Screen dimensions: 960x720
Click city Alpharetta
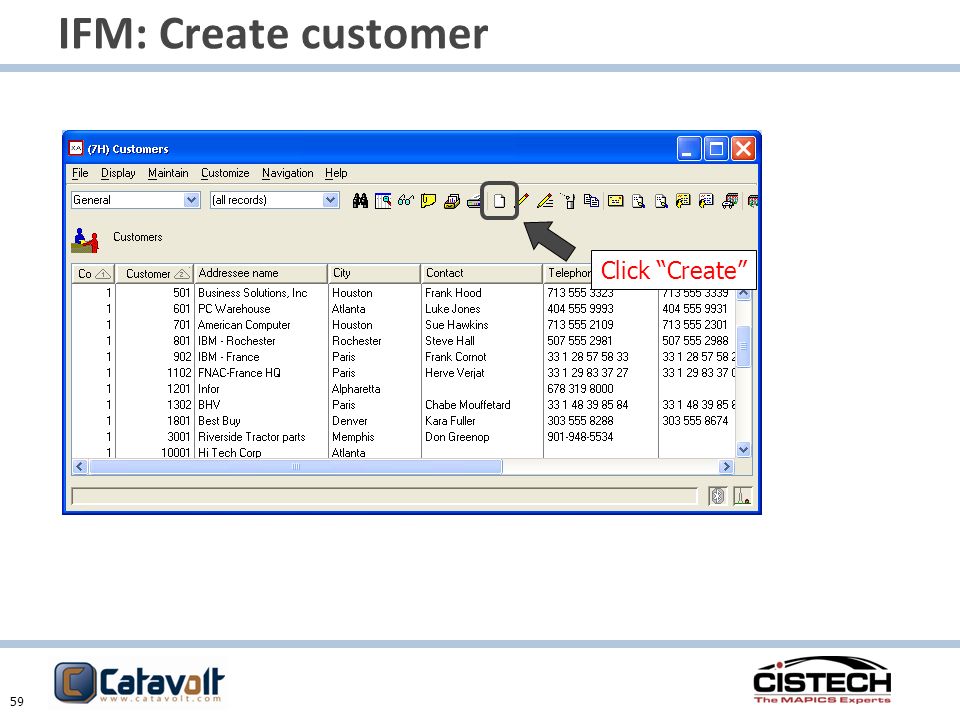point(356,389)
